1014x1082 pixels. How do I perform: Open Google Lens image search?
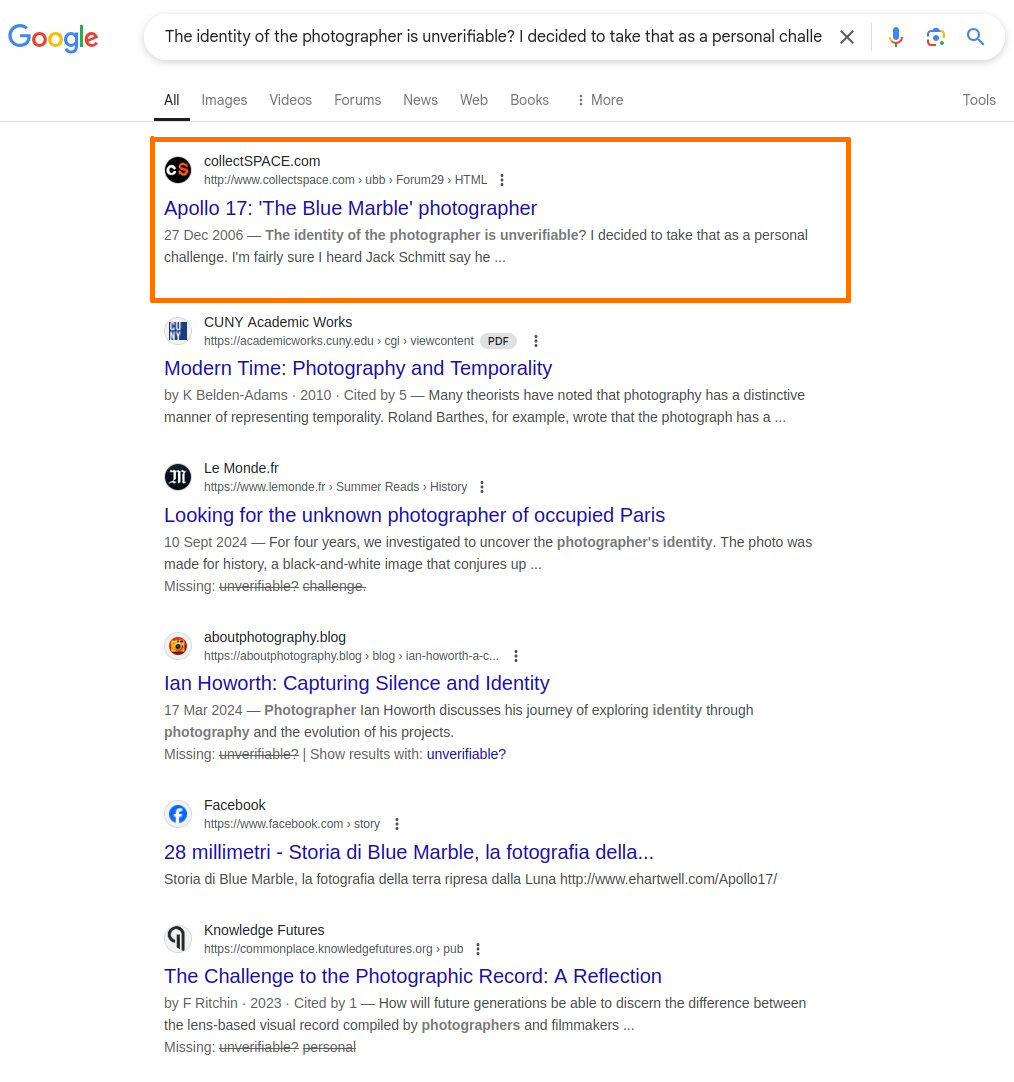tap(935, 37)
